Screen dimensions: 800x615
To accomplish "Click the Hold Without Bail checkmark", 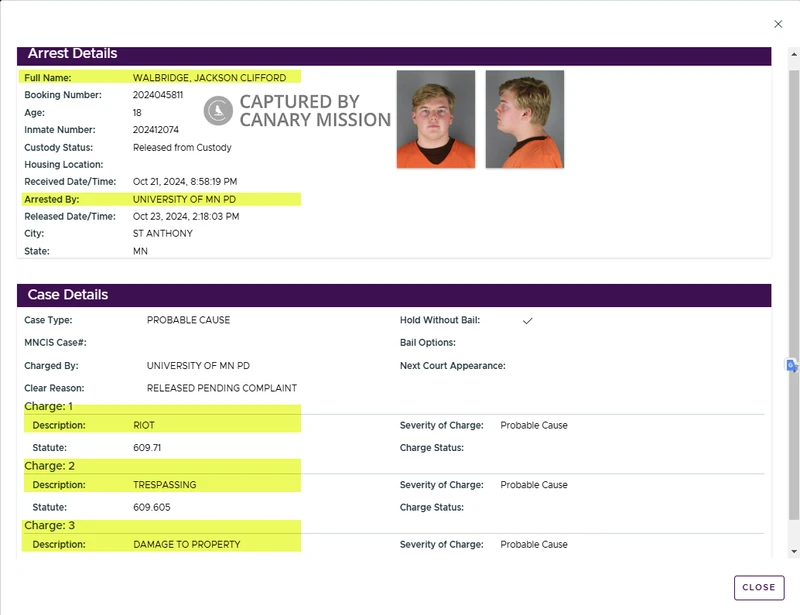I will [x=528, y=321].
